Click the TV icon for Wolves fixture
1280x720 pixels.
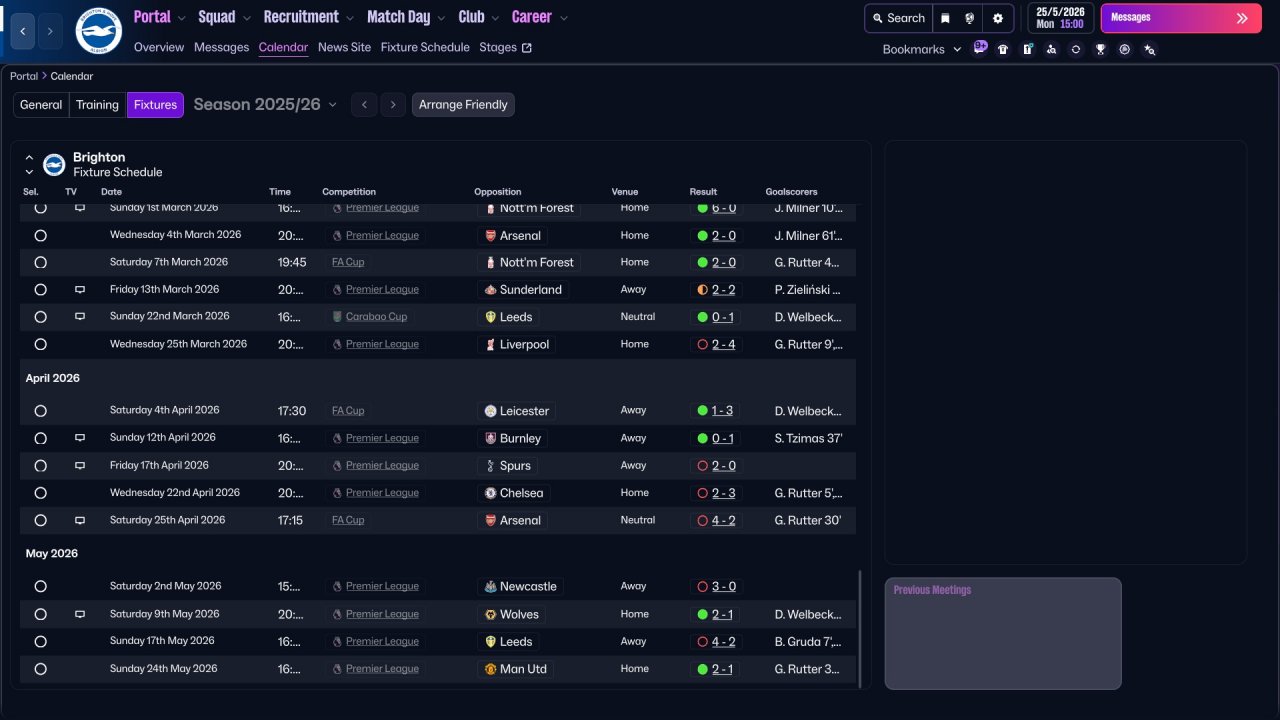pos(80,614)
